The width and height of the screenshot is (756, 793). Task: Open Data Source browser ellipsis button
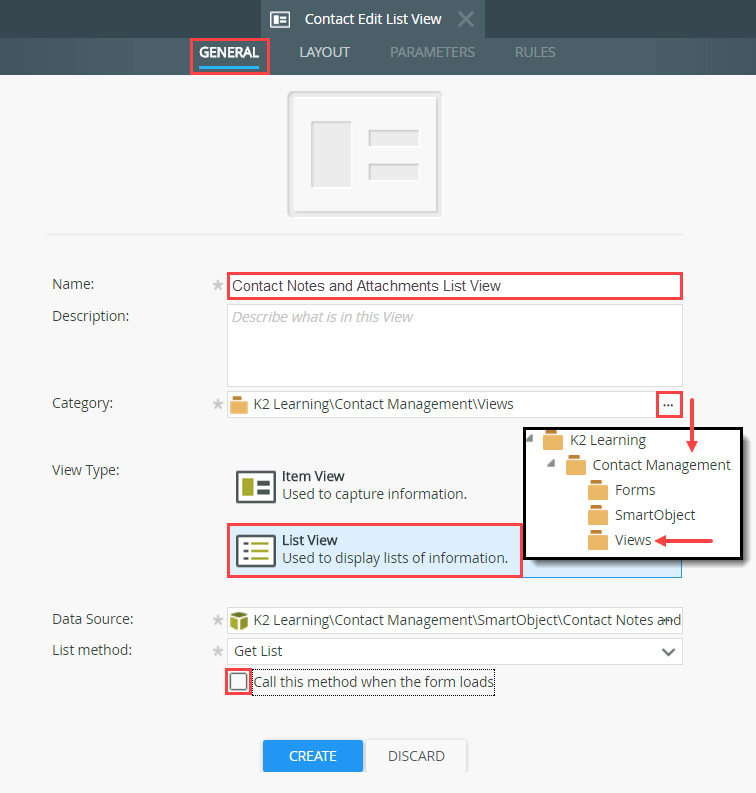point(669,621)
